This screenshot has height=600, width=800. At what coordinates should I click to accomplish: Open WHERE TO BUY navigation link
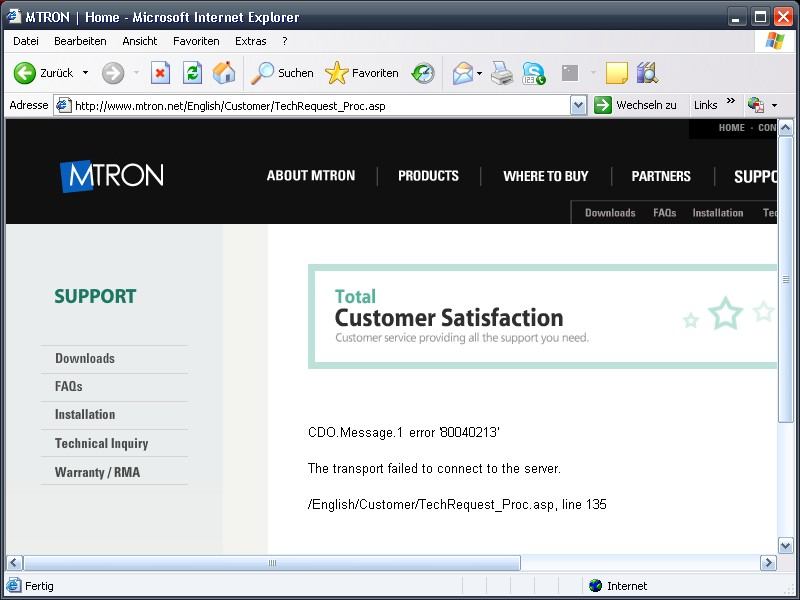point(545,176)
